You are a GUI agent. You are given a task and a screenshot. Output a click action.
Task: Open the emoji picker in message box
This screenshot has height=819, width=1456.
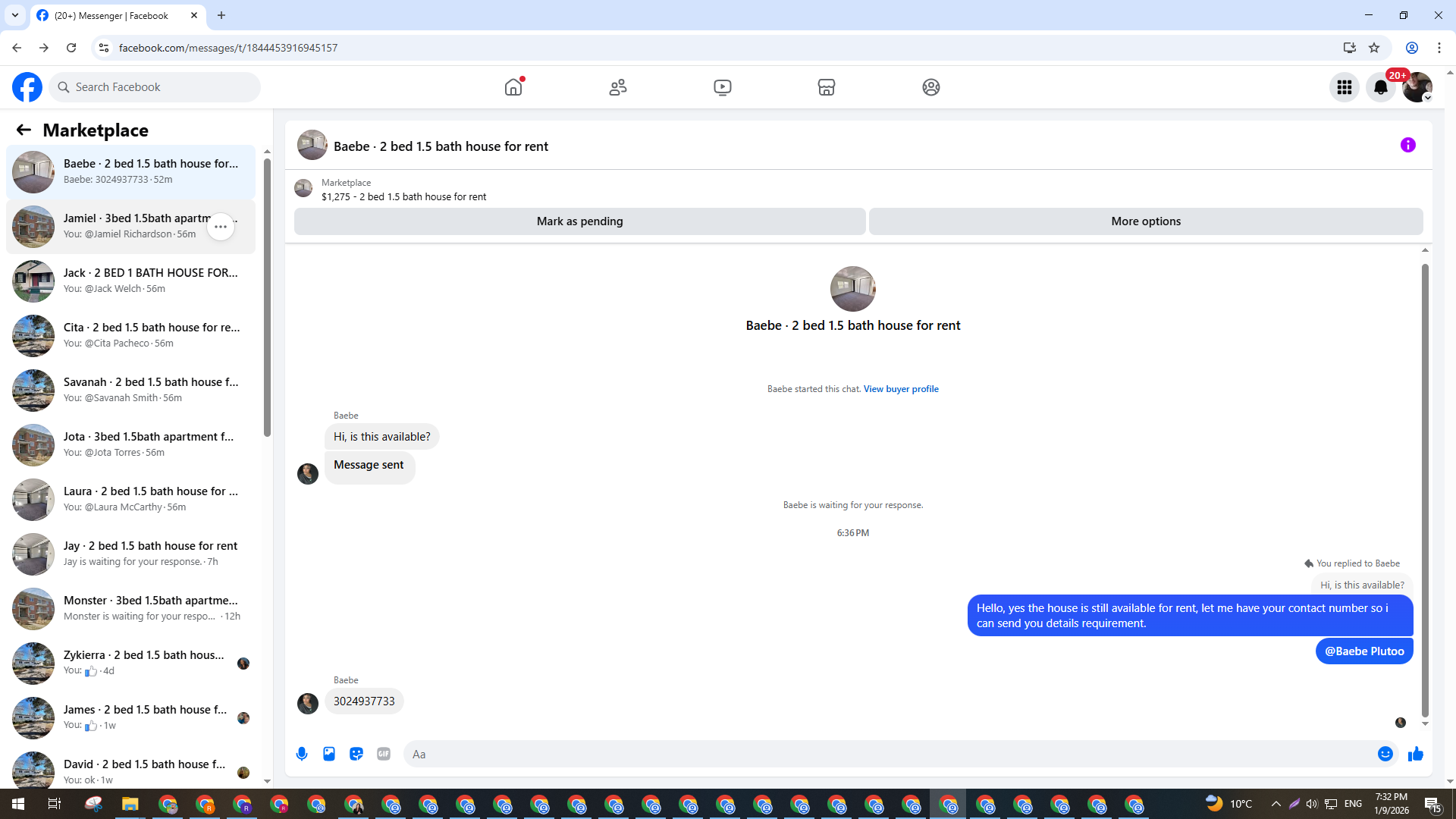tap(1385, 754)
